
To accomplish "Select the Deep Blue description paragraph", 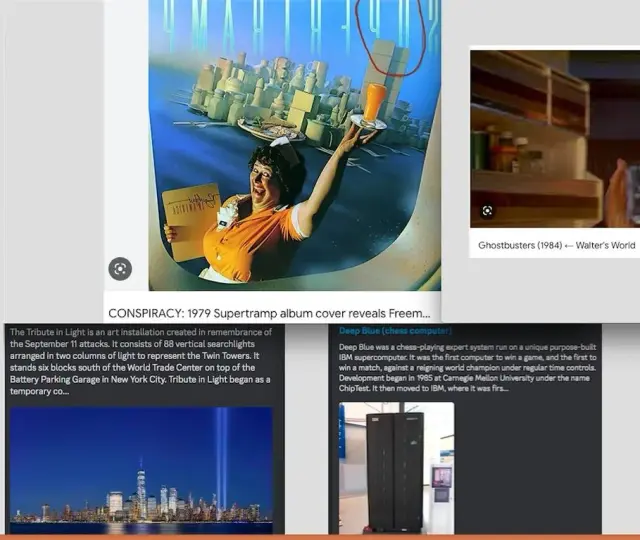I will 467,368.
